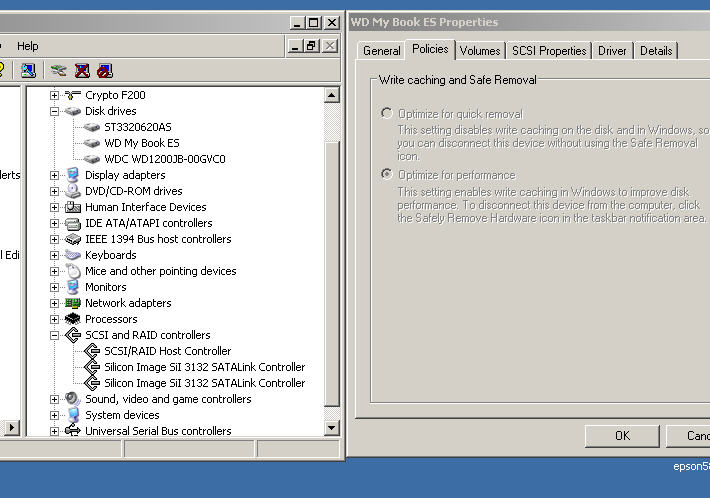Click the IEEE 1394 Bus host controllers icon
Screen dimensions: 710x498
72,239
